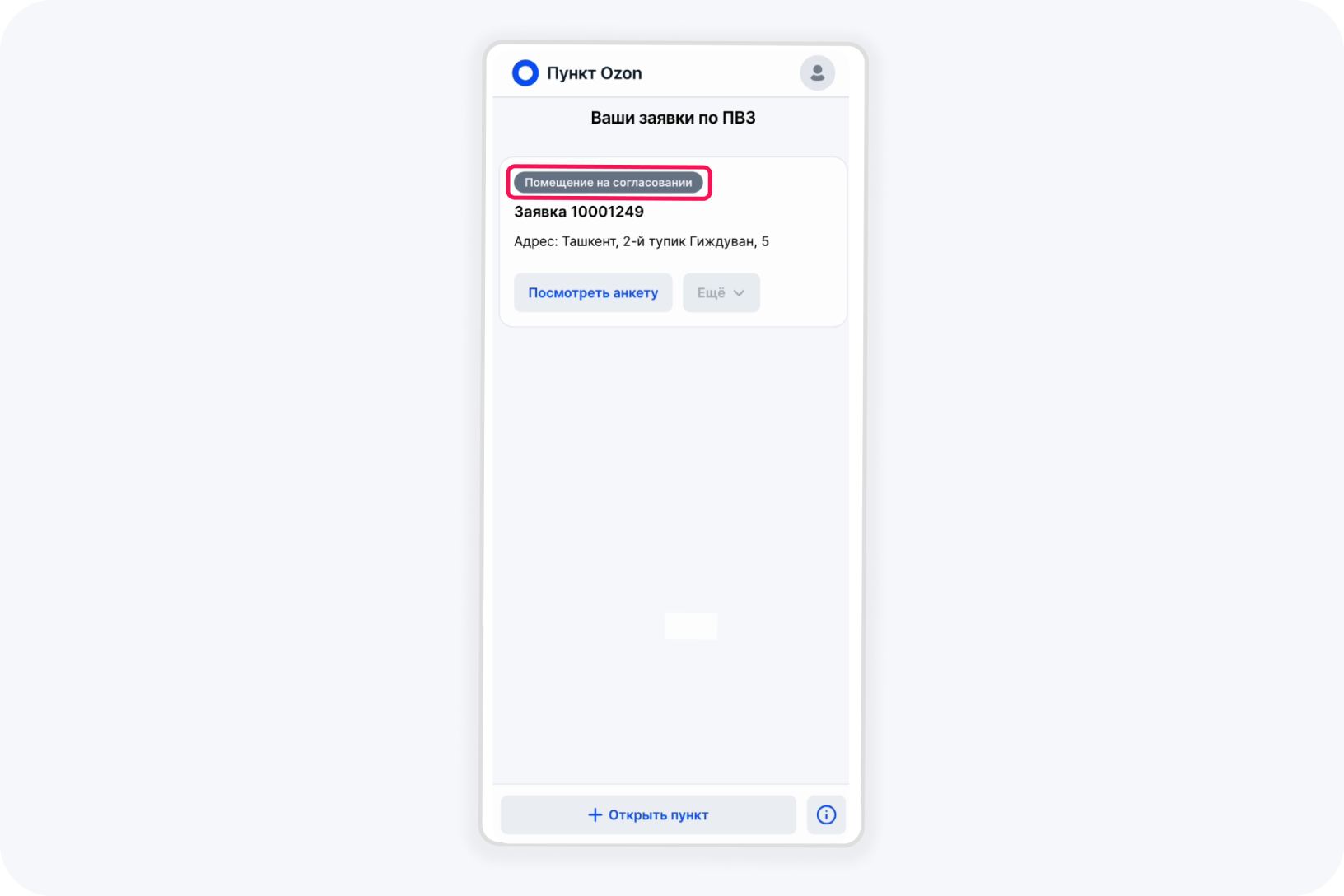Click the word Ozon in the header
This screenshot has width=1344, height=896.
[622, 73]
